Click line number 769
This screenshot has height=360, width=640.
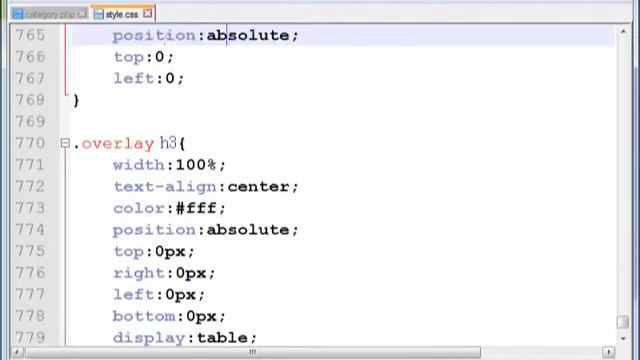[30, 122]
